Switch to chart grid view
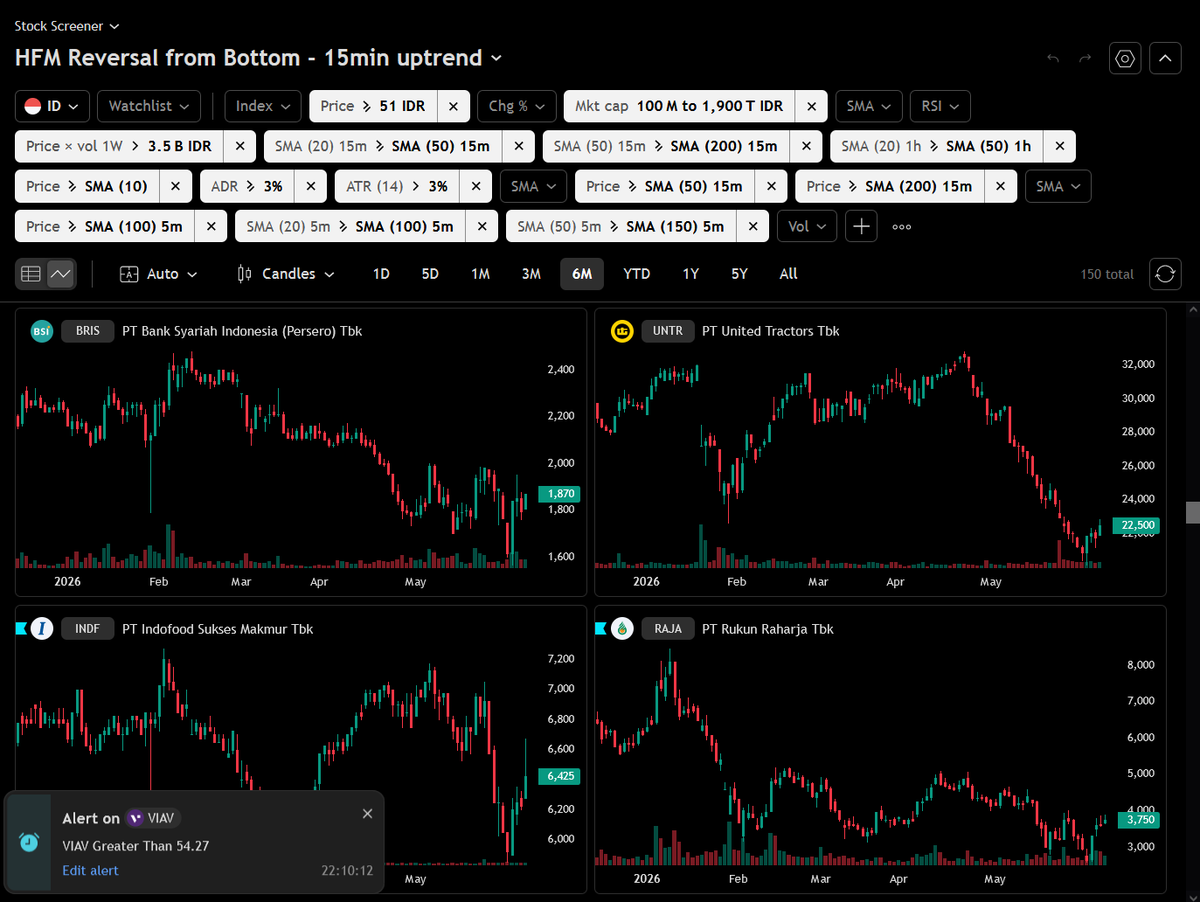This screenshot has height=902, width=1200. pos(61,273)
